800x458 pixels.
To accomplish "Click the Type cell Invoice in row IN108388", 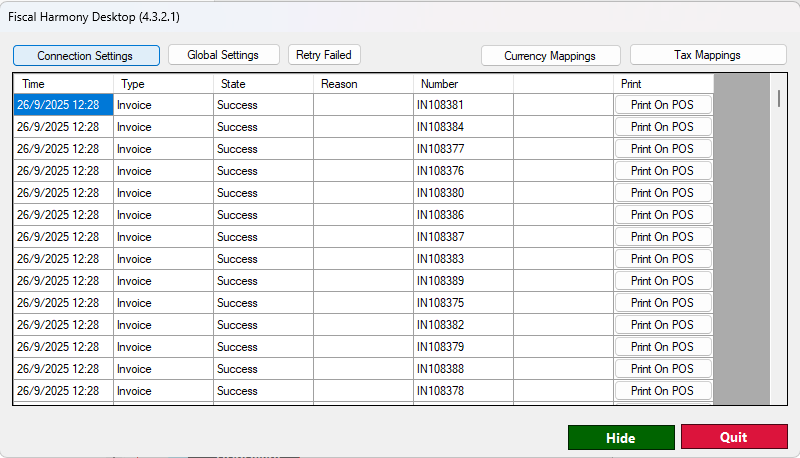I will coord(163,368).
